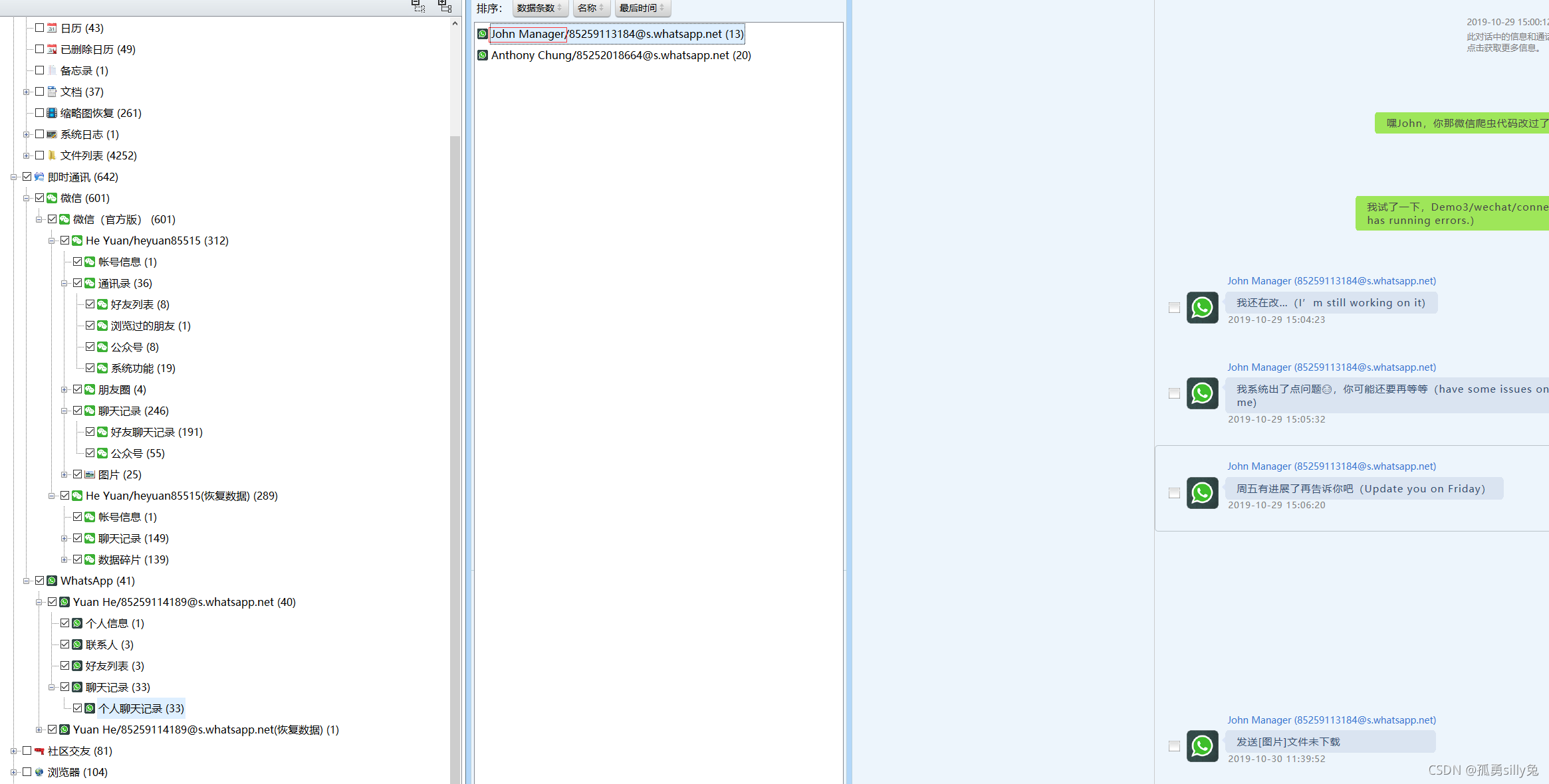
Task: Sort conversations by 数据条数
Action: [x=540, y=8]
